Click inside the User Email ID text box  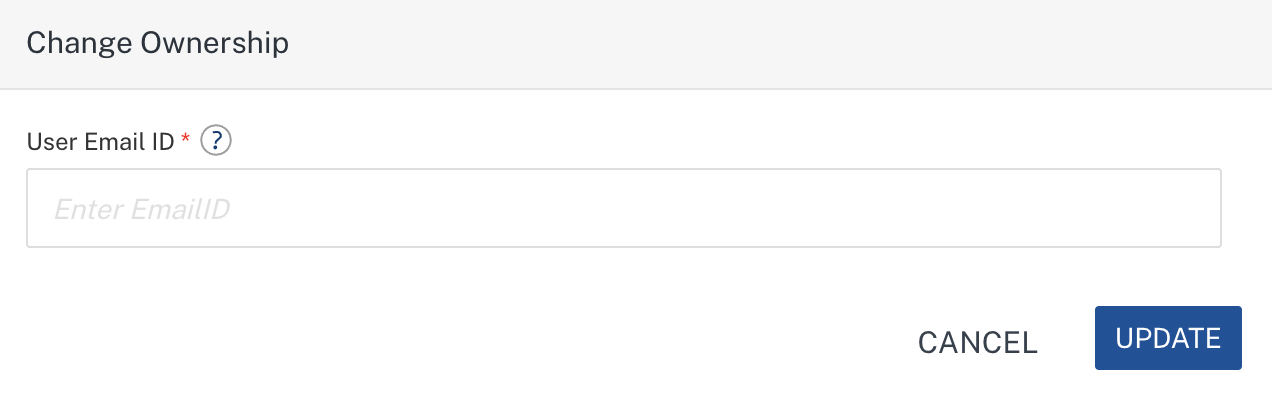tap(623, 208)
